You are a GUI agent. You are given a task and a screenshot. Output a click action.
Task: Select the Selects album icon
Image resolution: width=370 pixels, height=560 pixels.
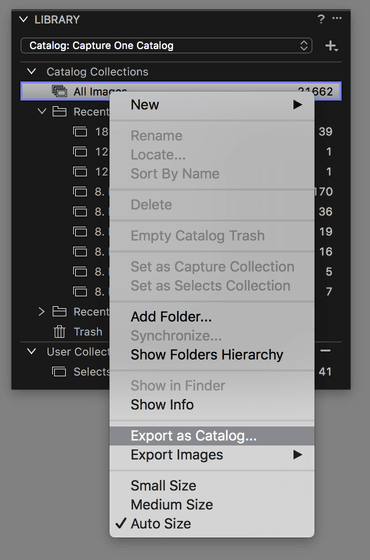tap(59, 371)
